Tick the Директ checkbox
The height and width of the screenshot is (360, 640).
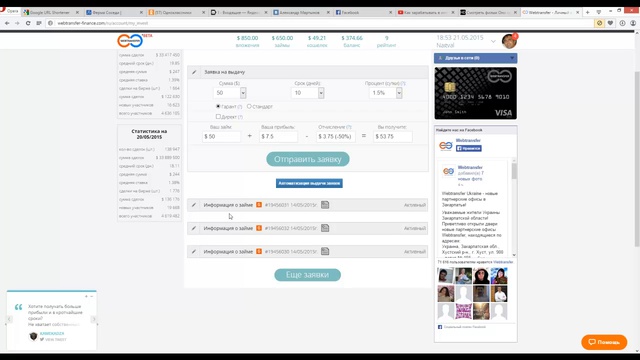tap(218, 116)
